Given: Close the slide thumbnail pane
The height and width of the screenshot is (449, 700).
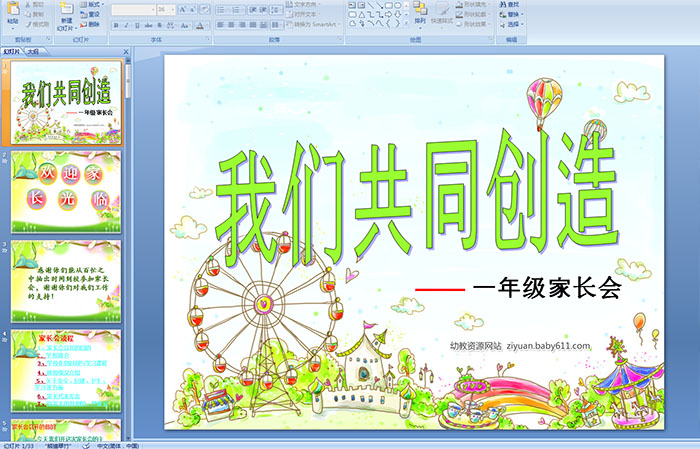Looking at the screenshot, I should [x=126, y=52].
